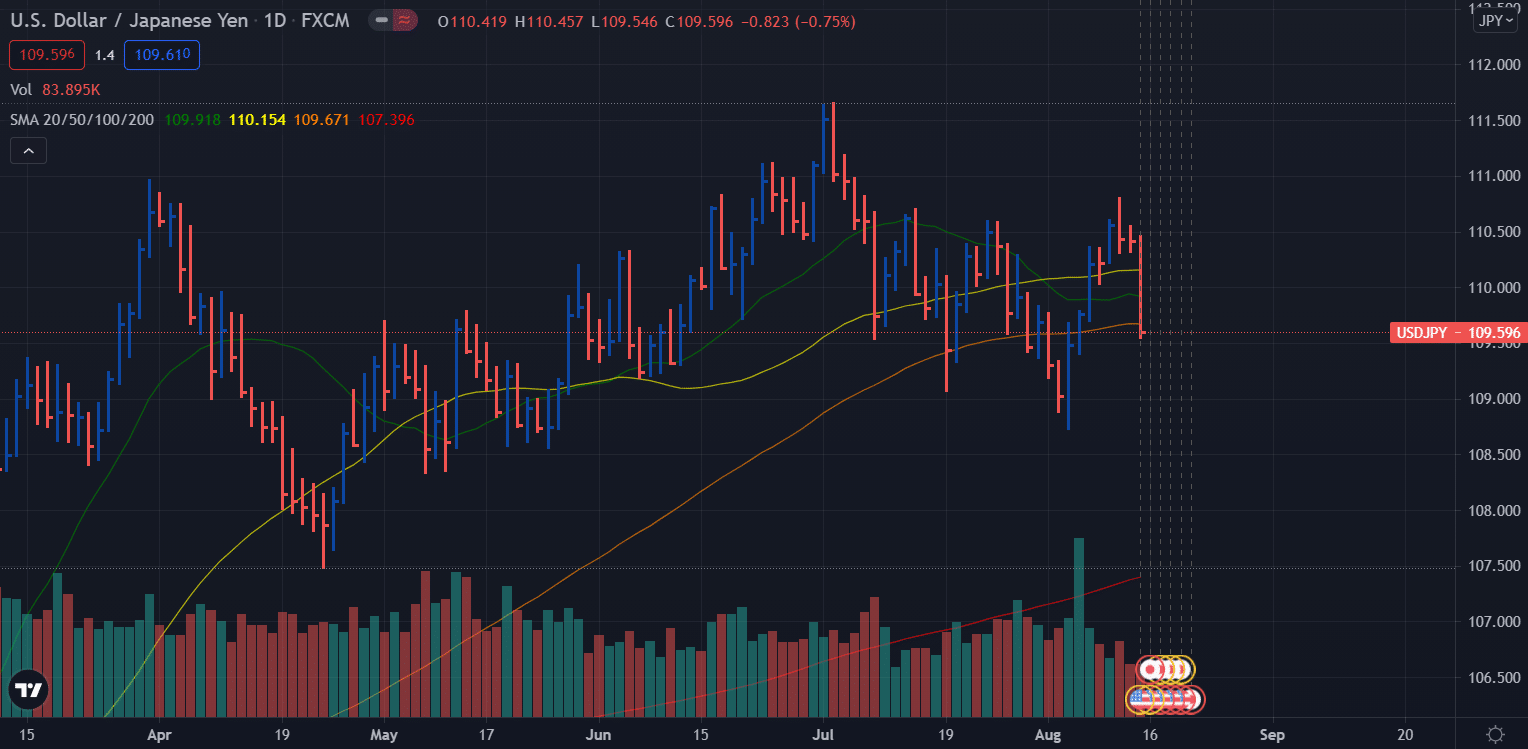Click the tall green volume bar near August
Viewport: 1528px width, 749px height.
click(x=1079, y=600)
